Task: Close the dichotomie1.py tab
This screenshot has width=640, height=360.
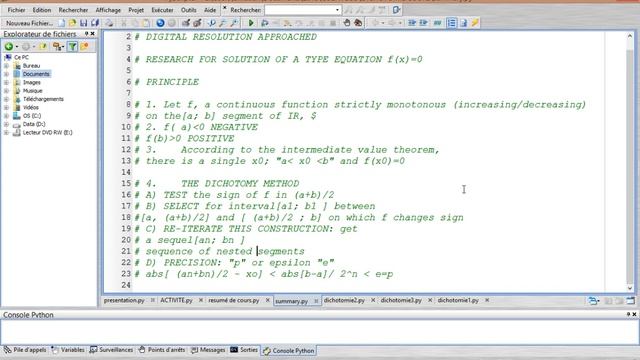Action: [x=487, y=300]
